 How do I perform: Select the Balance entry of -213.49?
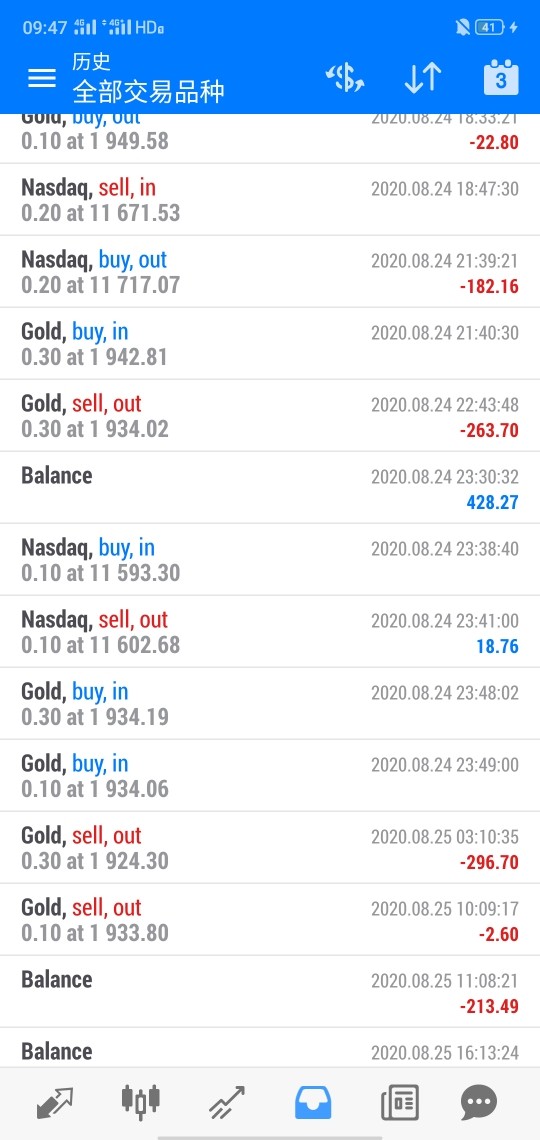(x=270, y=992)
